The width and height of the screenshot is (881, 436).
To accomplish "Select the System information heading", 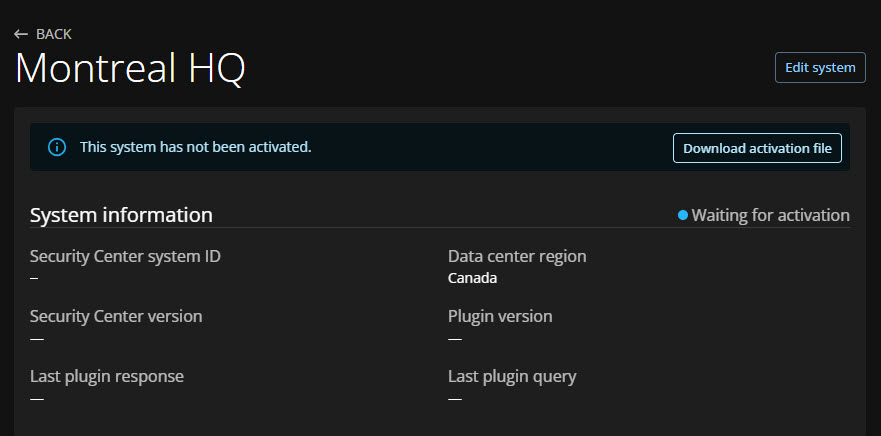I will point(121,215).
